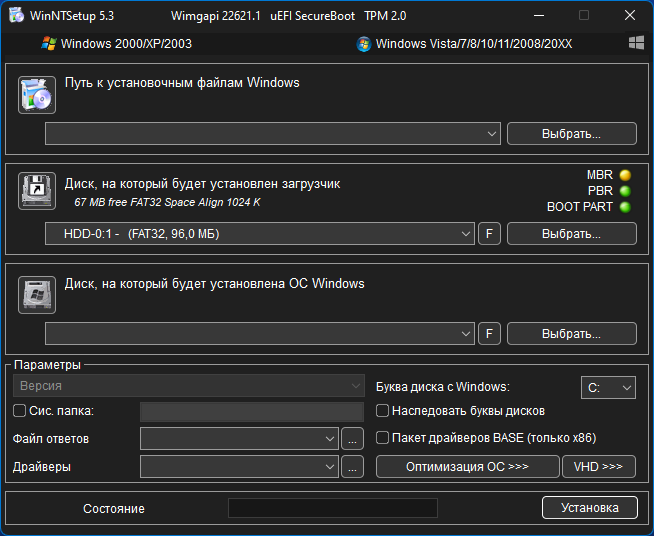Image resolution: width=654 pixels, height=536 pixels.
Task: Click the green PBR status indicator
Action: pyautogui.click(x=625, y=191)
